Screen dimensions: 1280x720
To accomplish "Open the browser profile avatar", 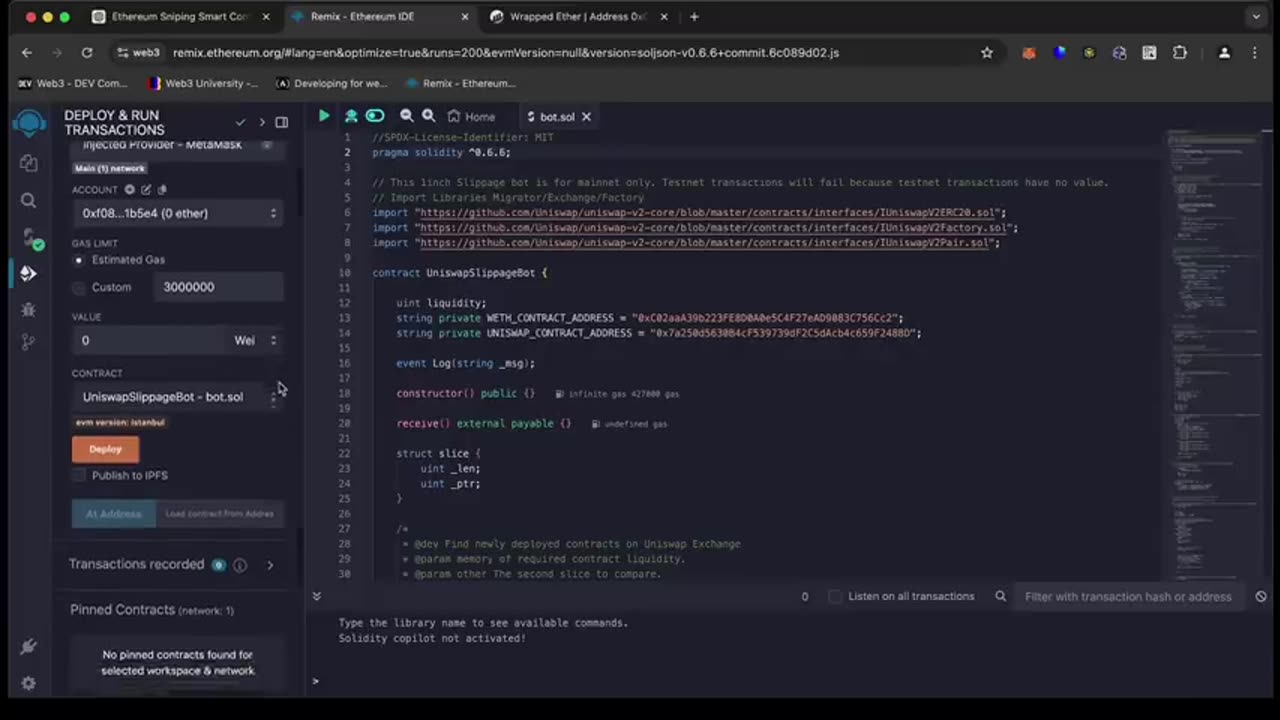I will 1224,53.
